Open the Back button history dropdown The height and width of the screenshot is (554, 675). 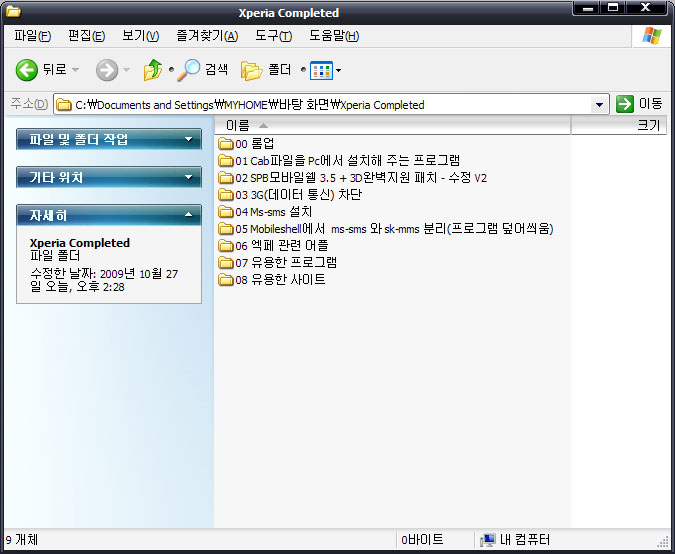coord(76,70)
